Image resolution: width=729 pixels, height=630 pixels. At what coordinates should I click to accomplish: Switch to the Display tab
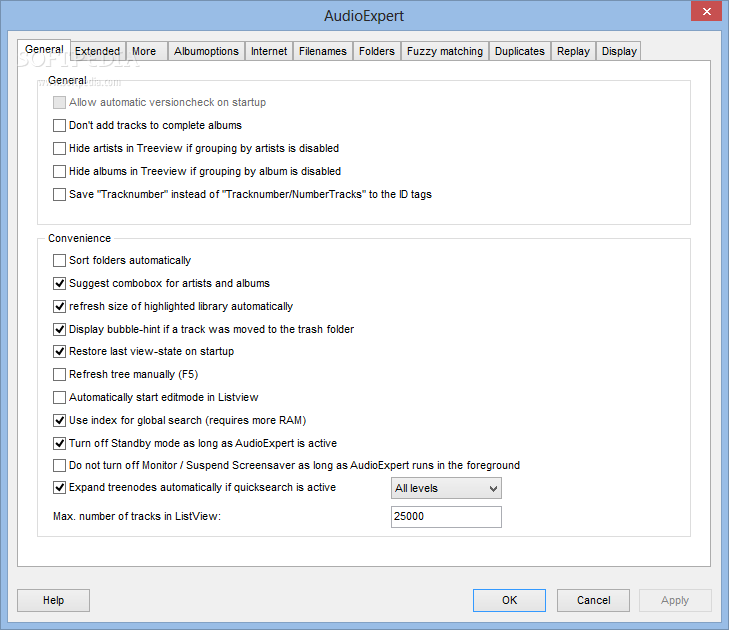(x=619, y=51)
